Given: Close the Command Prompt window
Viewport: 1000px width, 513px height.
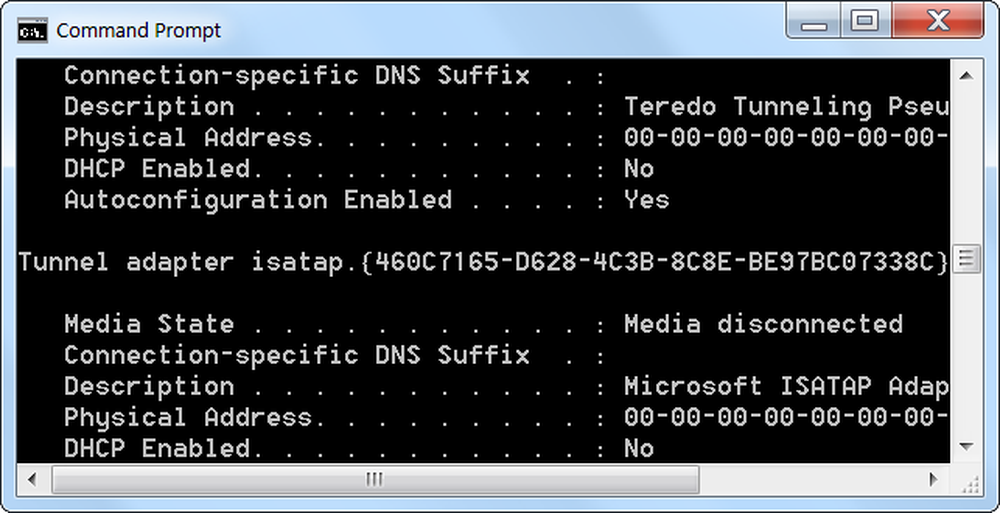Looking at the screenshot, I should (x=938, y=22).
